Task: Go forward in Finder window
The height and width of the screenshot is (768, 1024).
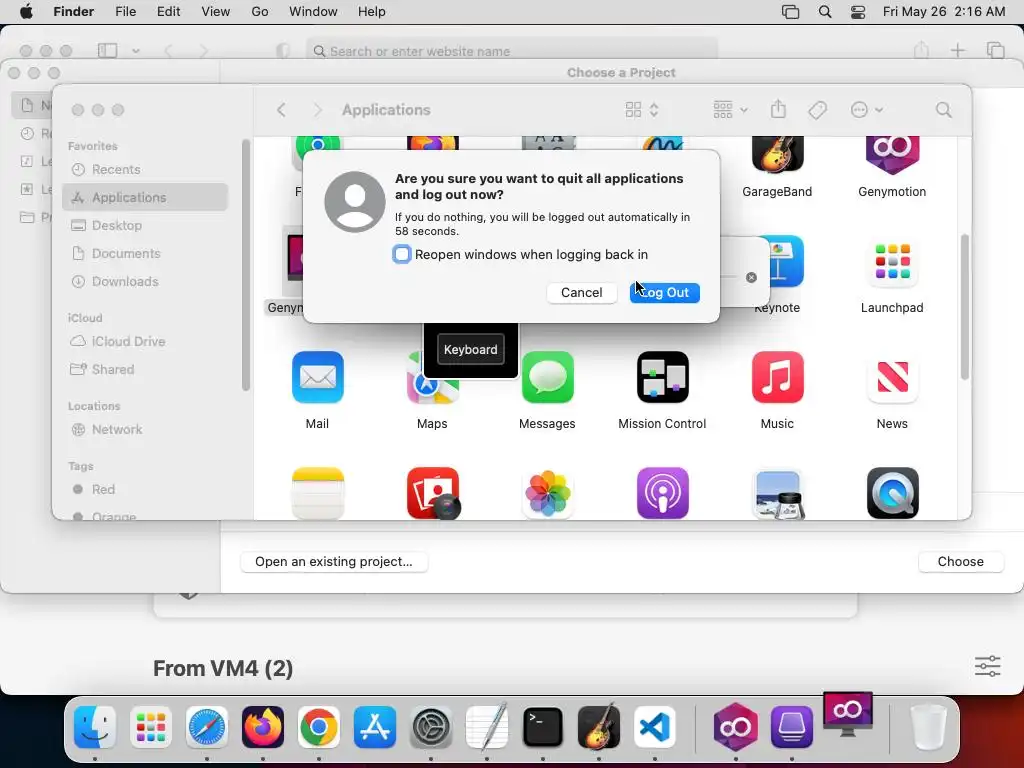Action: pyautogui.click(x=317, y=110)
